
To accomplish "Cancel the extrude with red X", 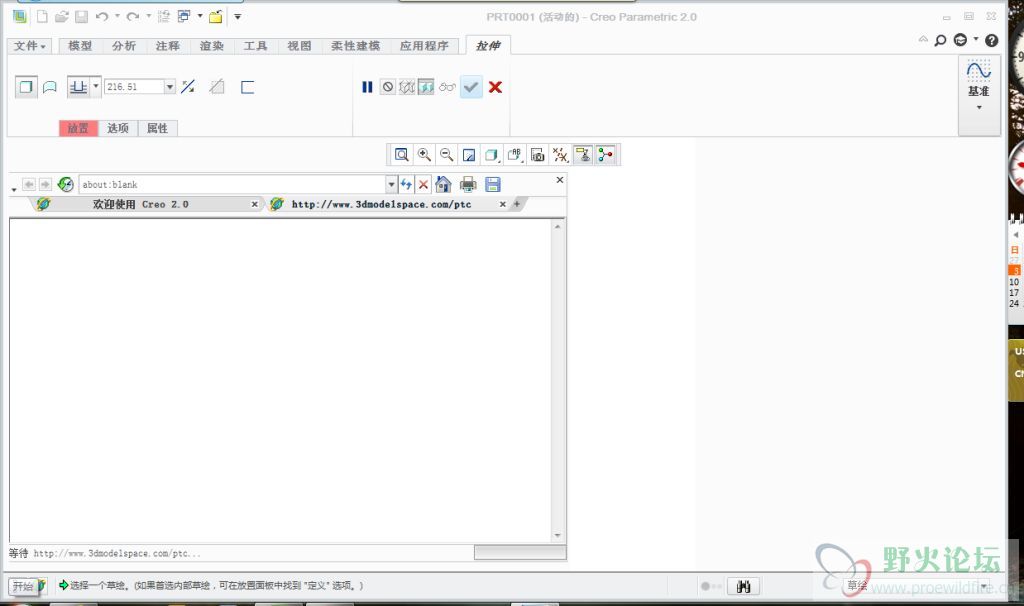I will click(x=496, y=87).
